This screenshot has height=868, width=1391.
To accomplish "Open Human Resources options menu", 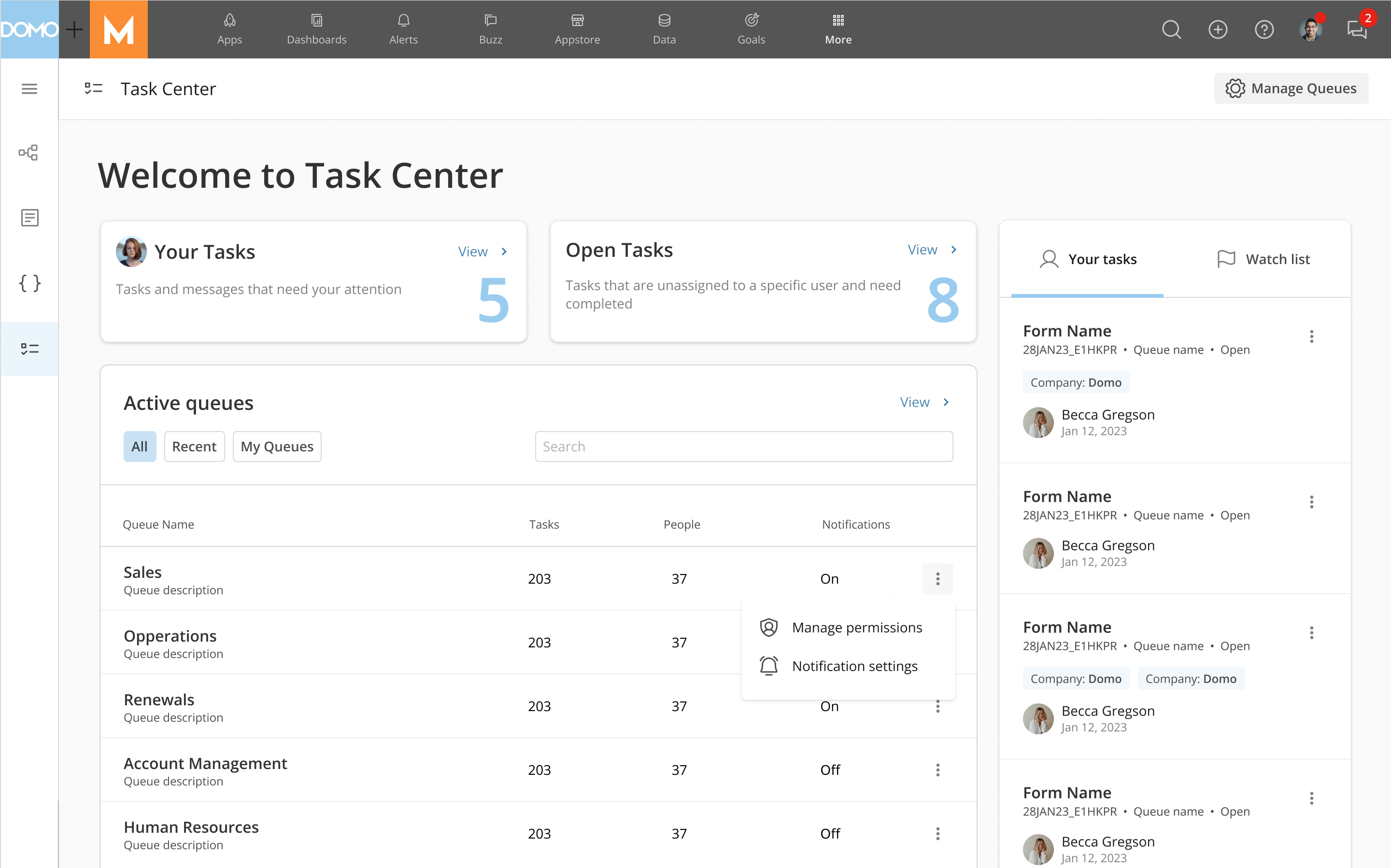I will (x=937, y=834).
